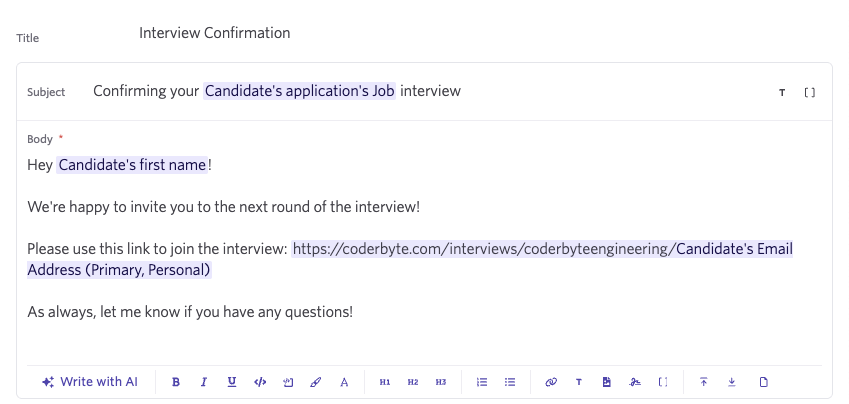849x404 pixels.
Task: Open the Coderbyte interview link in the body
Action: tap(483, 248)
